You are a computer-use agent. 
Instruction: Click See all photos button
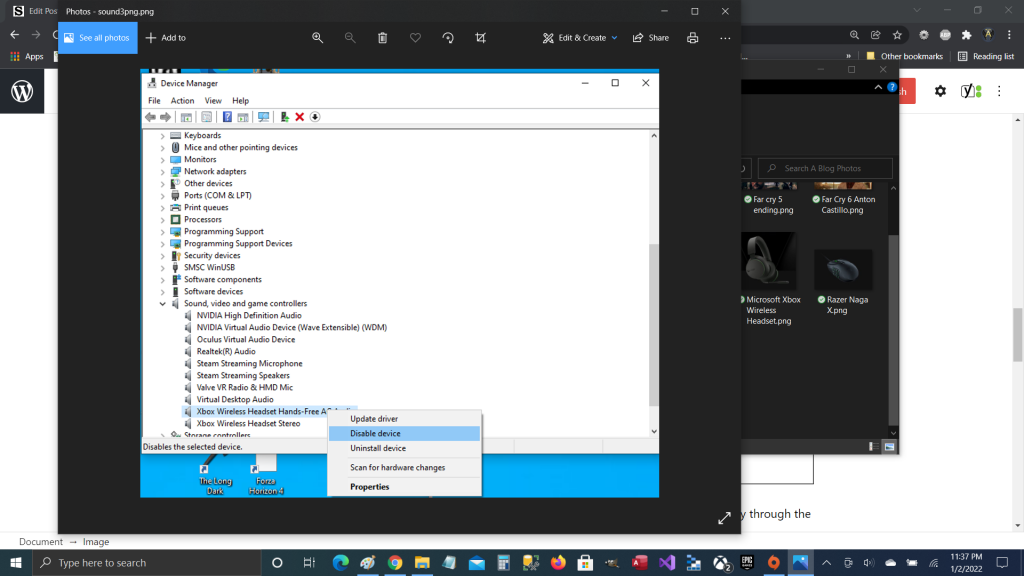(97, 38)
